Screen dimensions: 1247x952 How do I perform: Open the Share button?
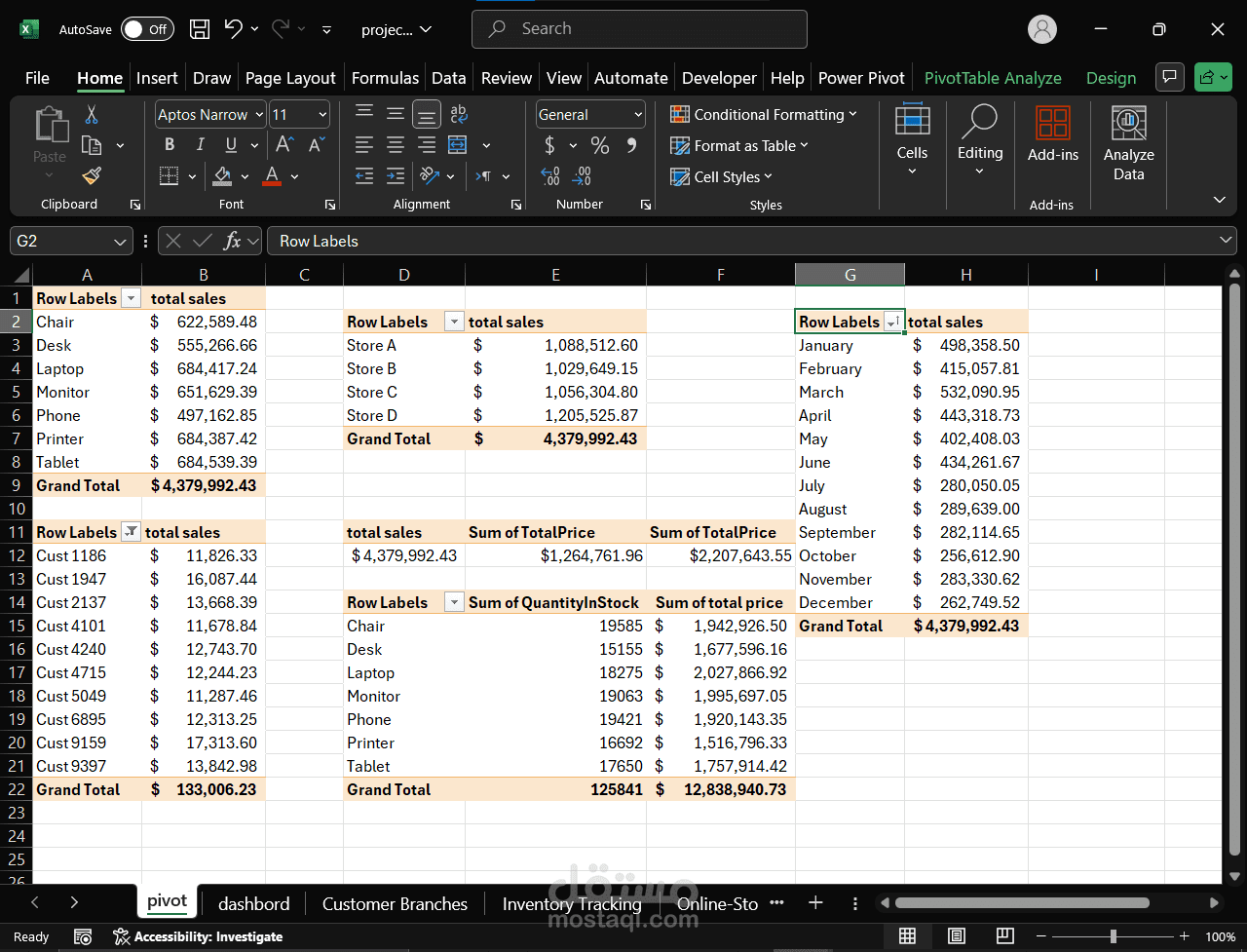click(x=1213, y=77)
